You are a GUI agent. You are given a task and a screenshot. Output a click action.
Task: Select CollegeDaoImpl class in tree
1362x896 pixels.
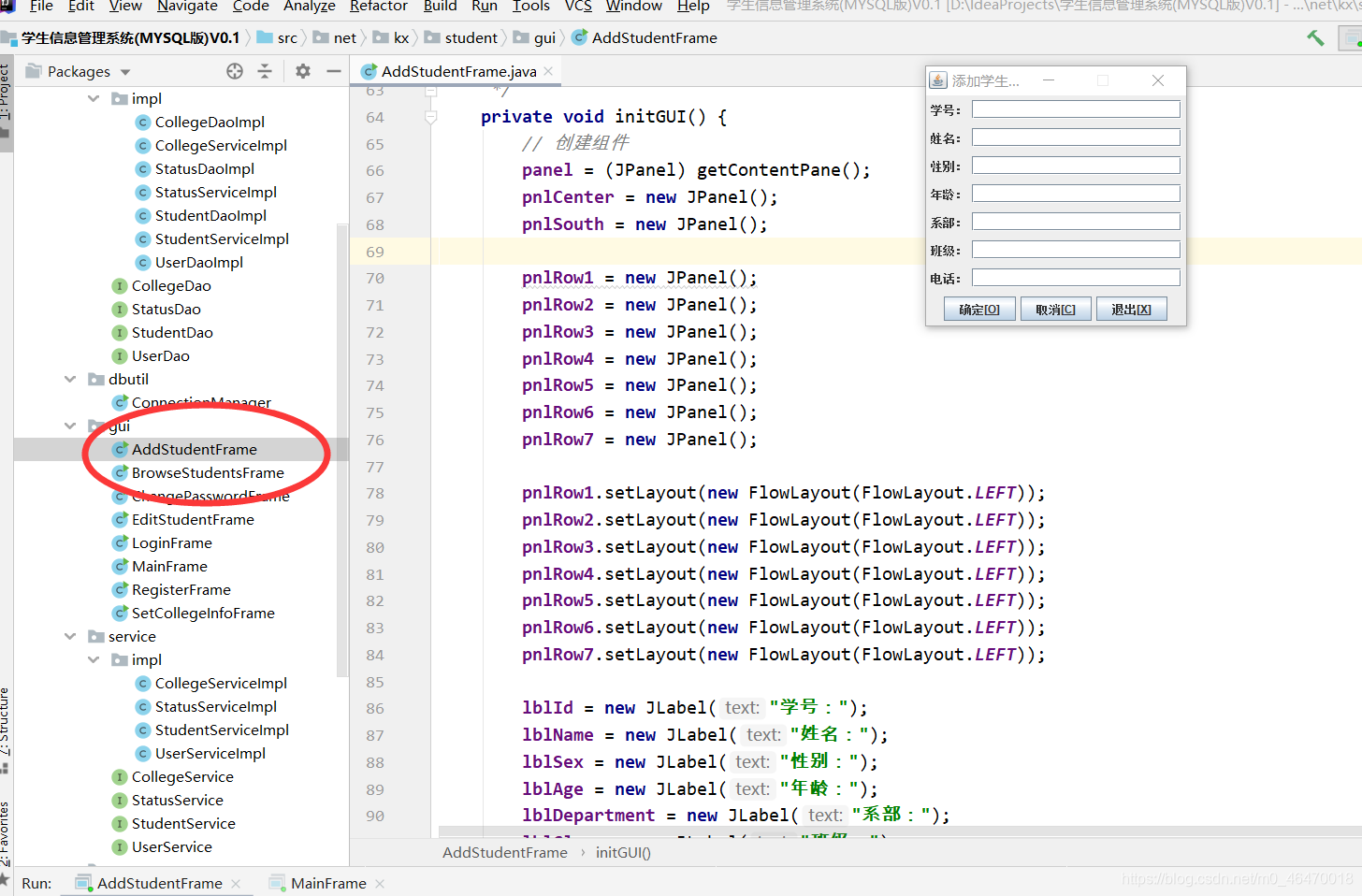210,122
